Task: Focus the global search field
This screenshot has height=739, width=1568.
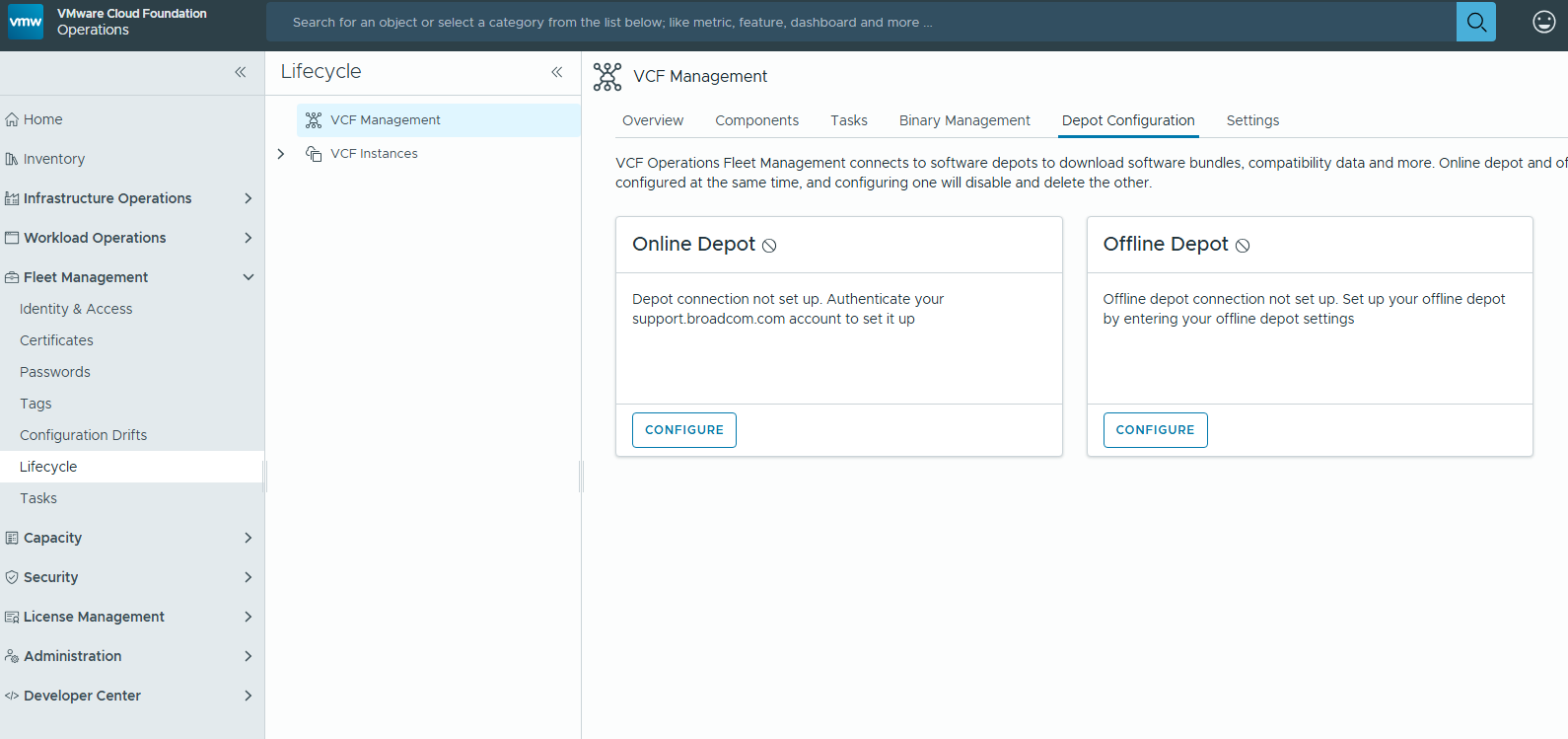Action: click(x=858, y=22)
